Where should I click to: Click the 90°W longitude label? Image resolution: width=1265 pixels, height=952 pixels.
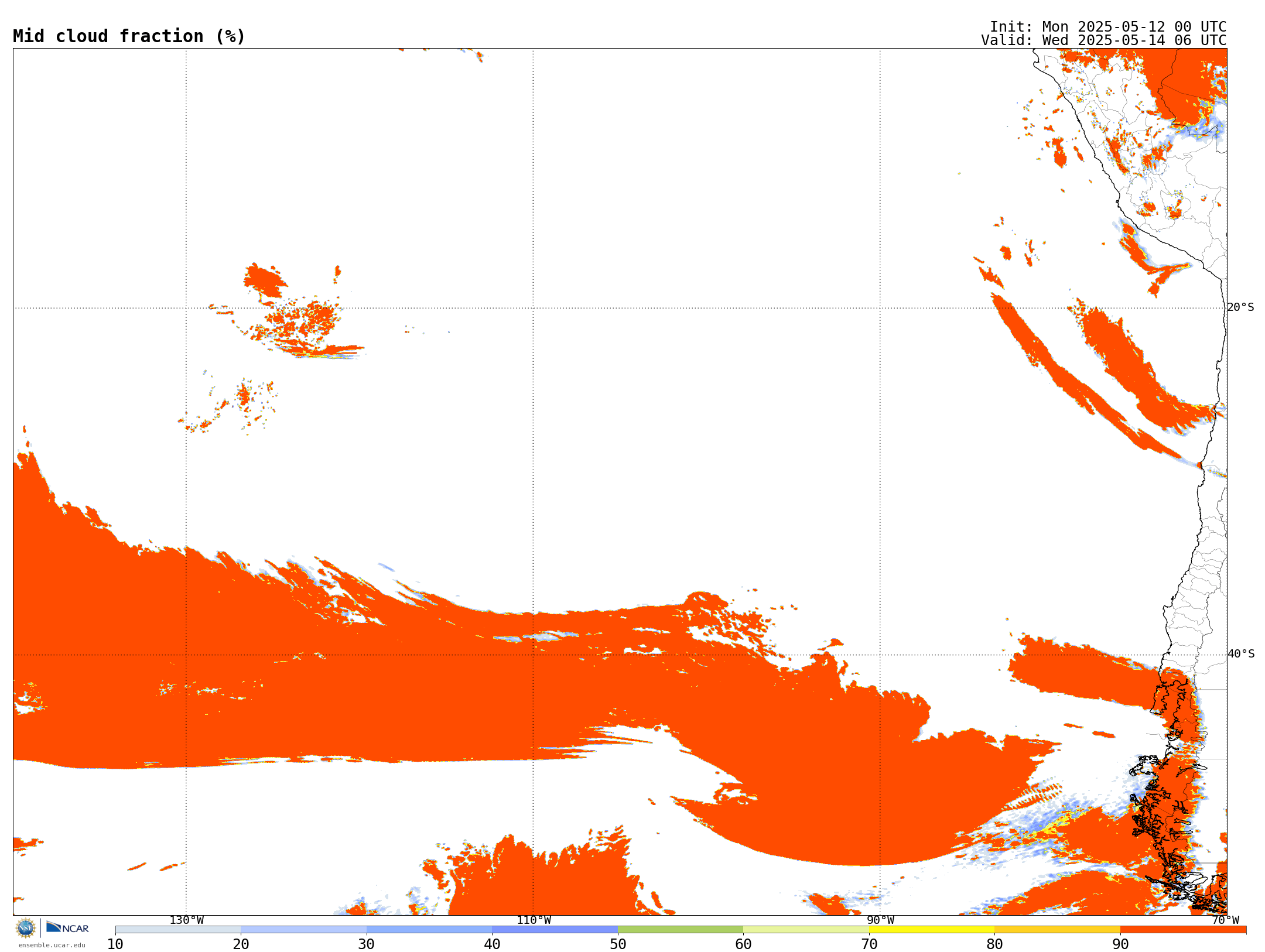point(880,920)
